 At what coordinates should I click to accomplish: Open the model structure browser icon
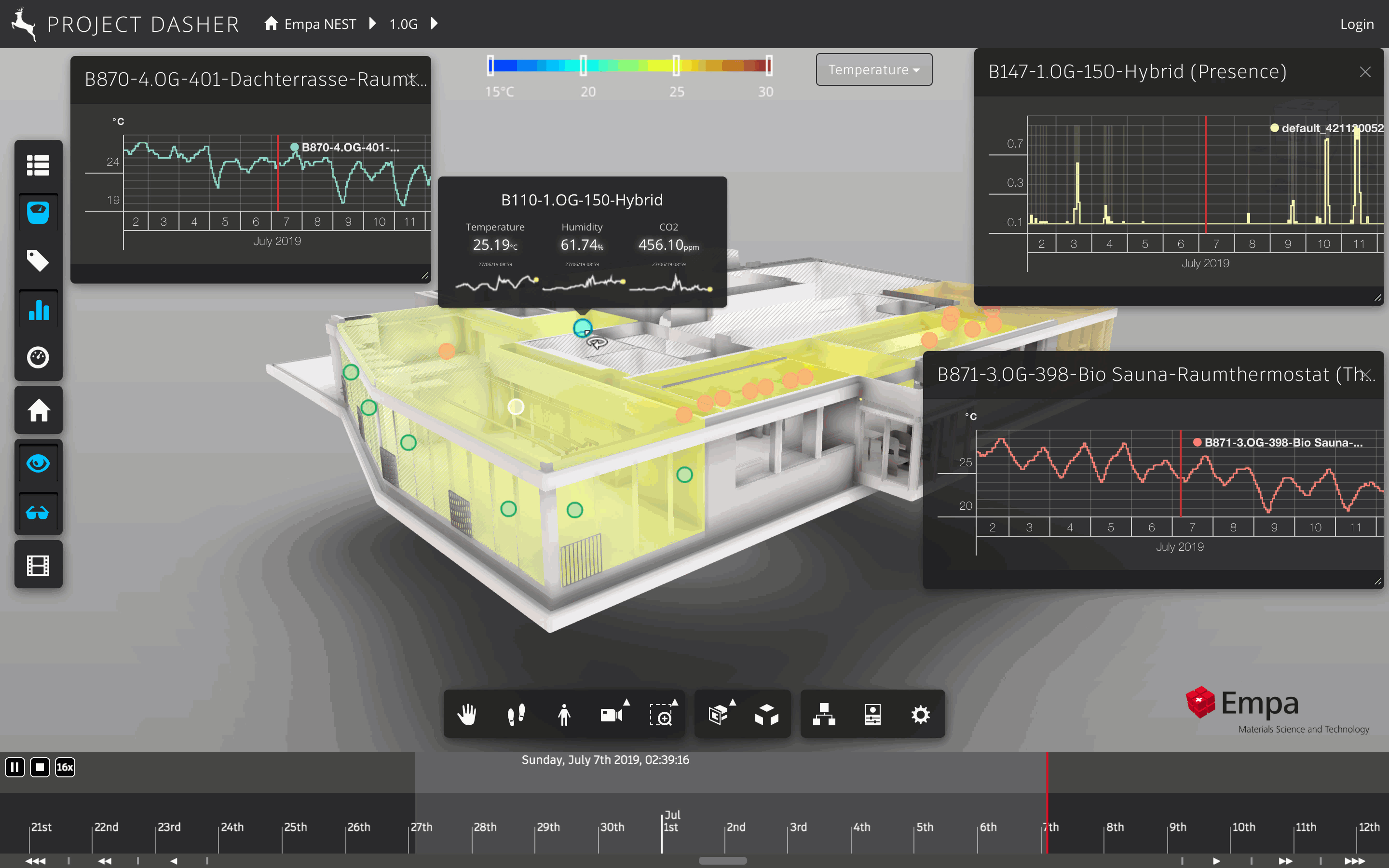[x=824, y=715]
